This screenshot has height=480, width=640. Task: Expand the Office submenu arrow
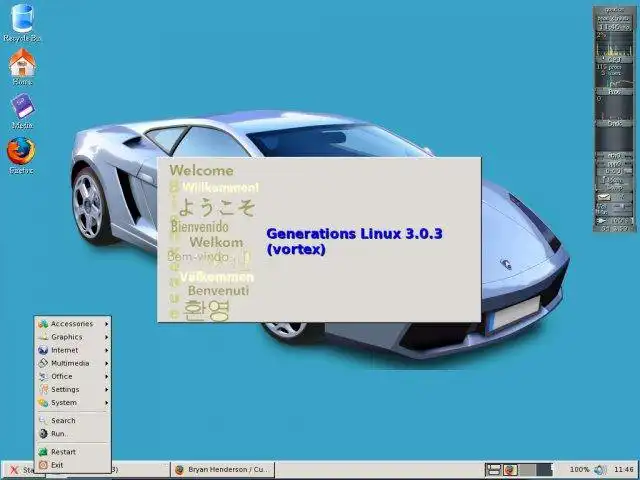pos(106,376)
